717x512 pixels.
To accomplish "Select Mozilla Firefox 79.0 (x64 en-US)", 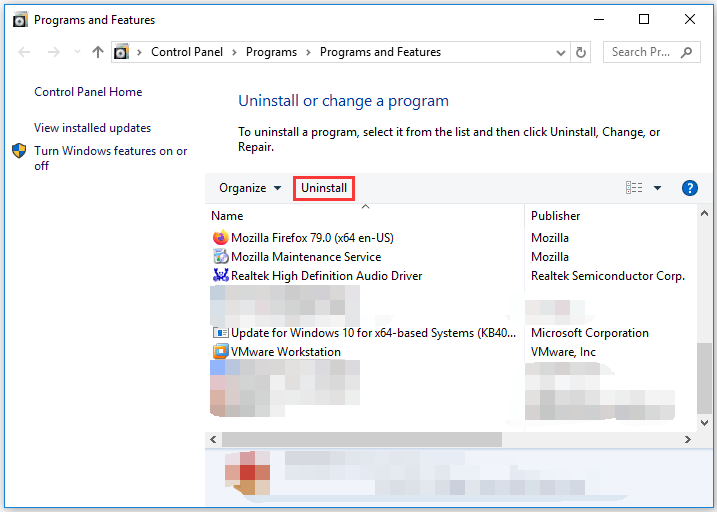I will click(312, 238).
